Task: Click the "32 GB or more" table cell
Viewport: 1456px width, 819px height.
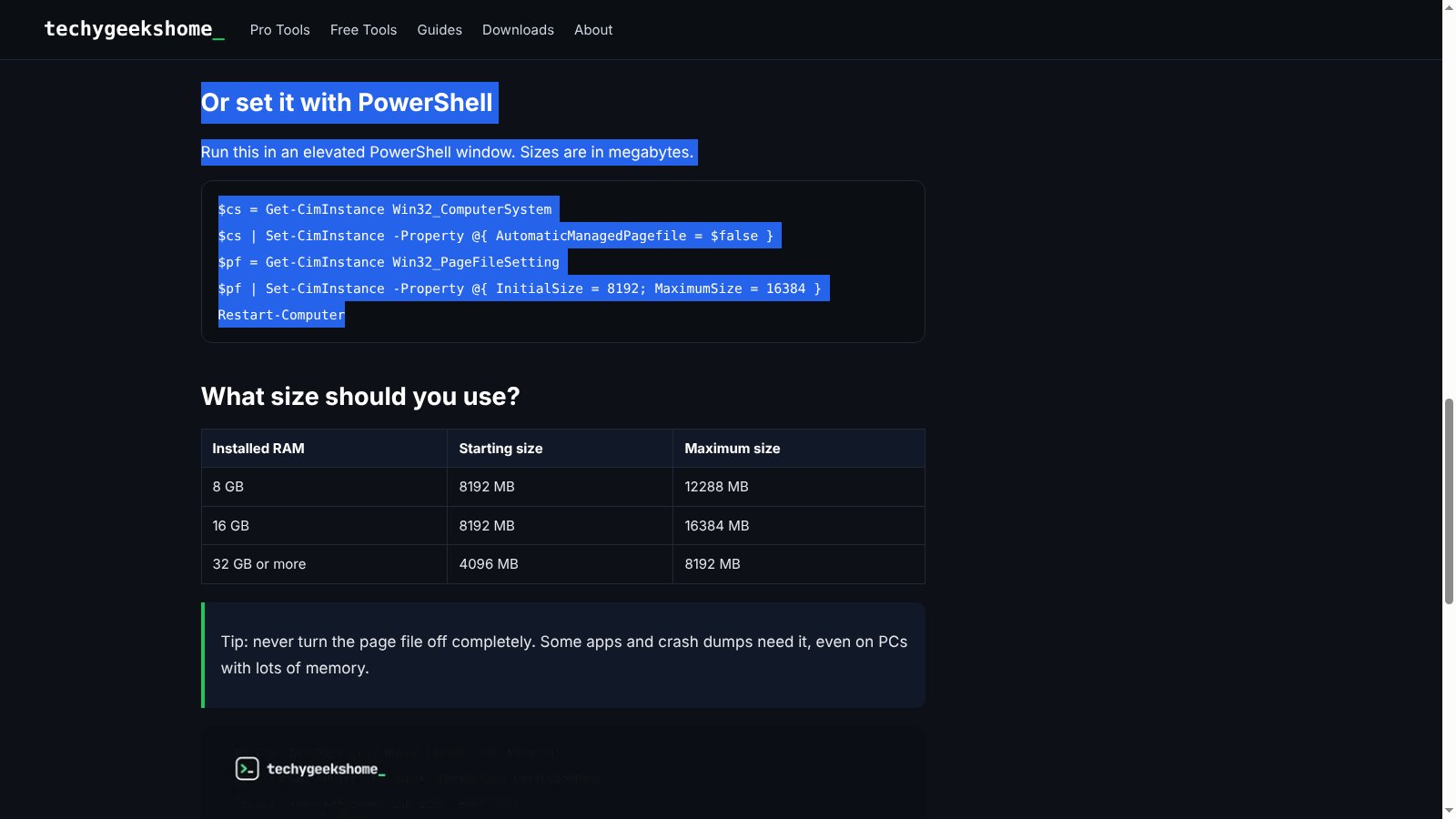Action: [324, 564]
